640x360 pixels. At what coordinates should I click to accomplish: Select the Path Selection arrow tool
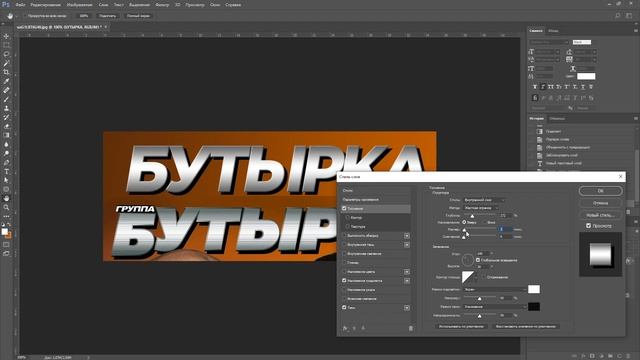pyautogui.click(x=6, y=180)
